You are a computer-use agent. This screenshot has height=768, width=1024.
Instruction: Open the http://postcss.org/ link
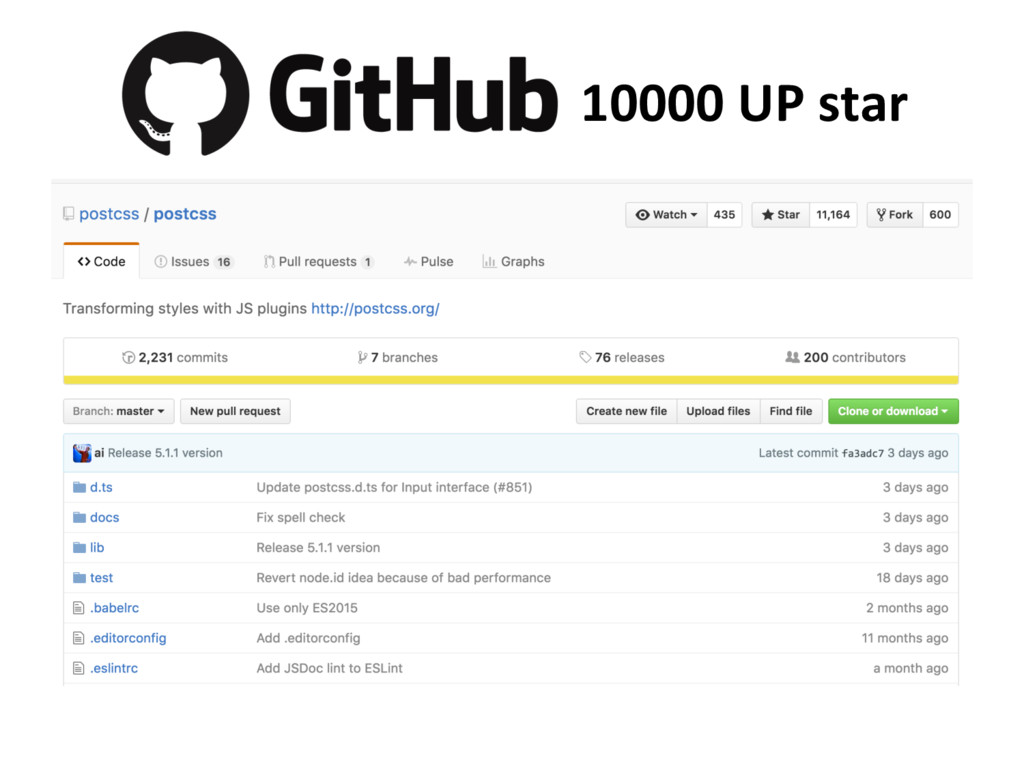376,308
